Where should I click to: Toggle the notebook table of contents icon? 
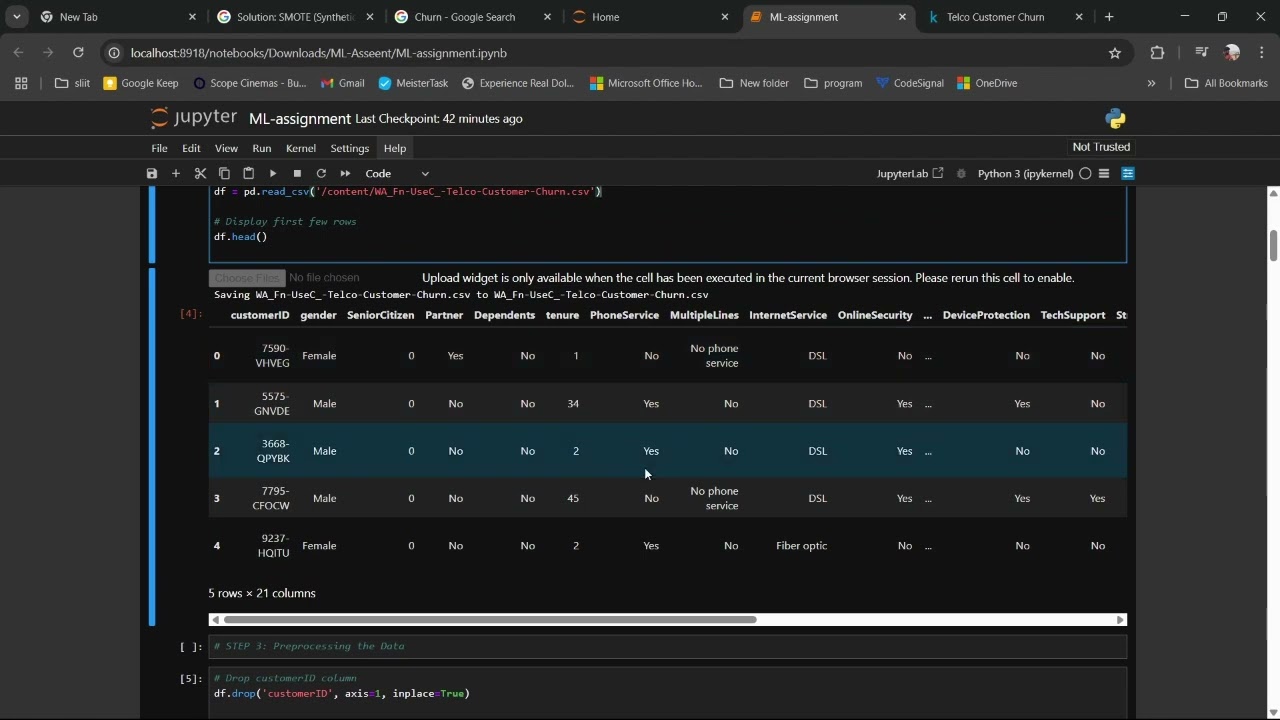1104,174
